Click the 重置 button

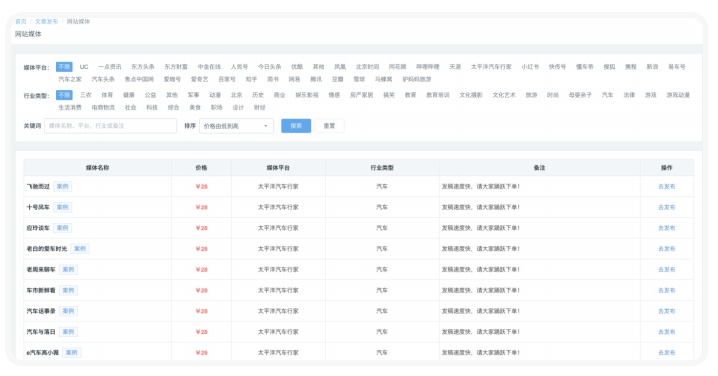point(329,126)
